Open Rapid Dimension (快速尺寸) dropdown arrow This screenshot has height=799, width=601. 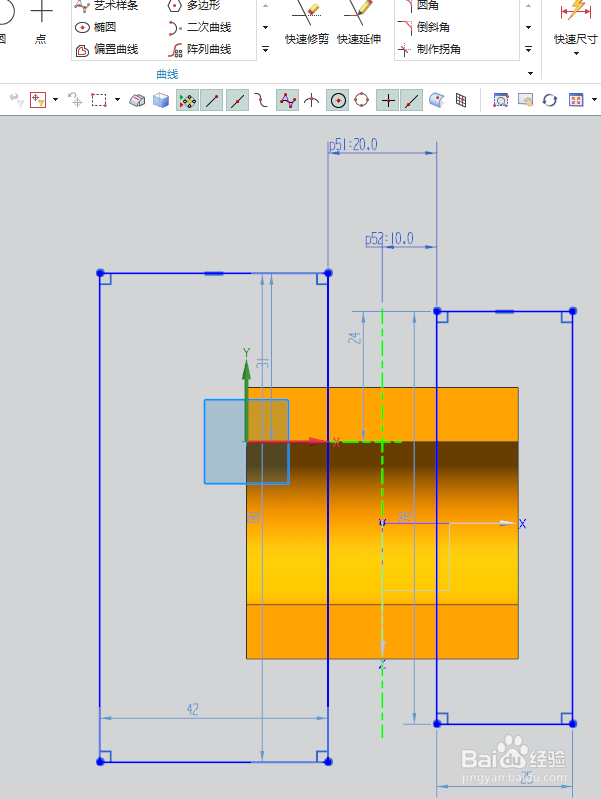(x=577, y=54)
